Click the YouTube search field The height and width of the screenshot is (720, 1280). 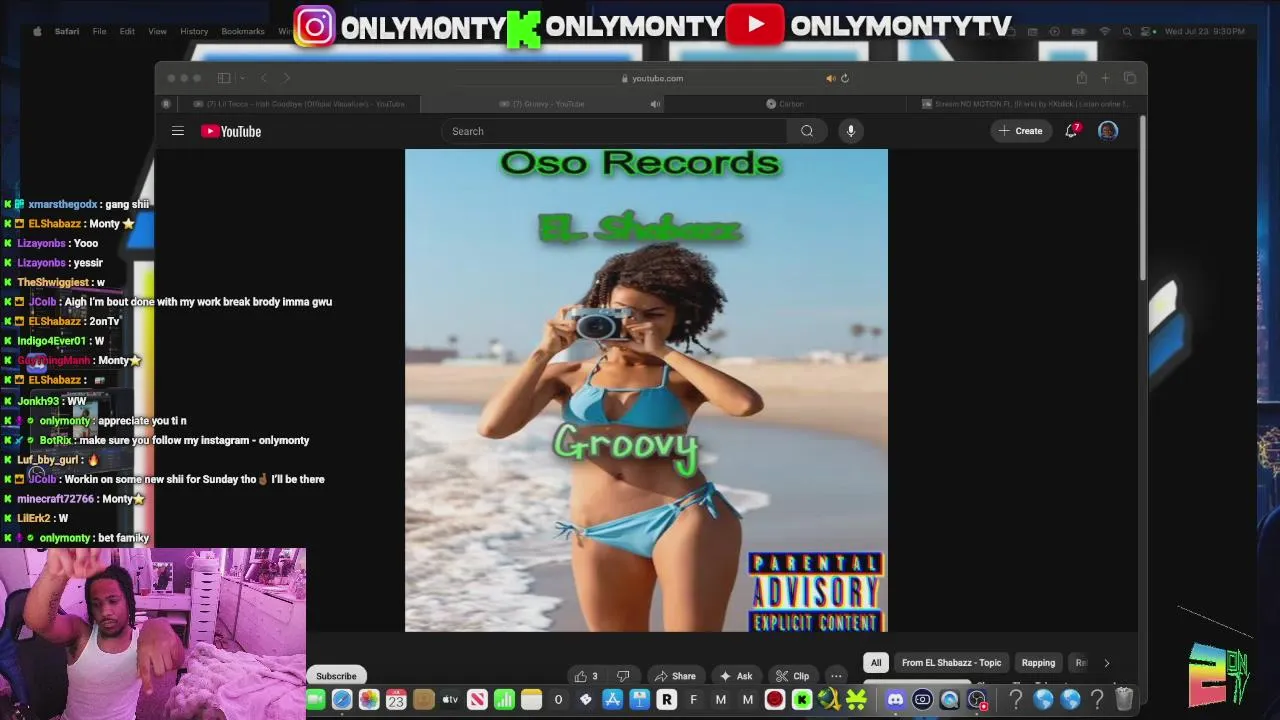click(614, 131)
